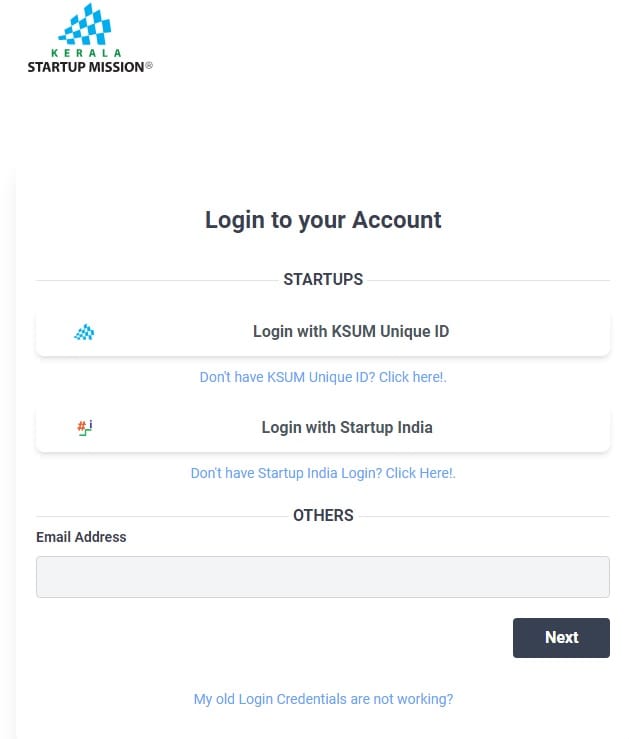Choose Login with Startup India
The image size is (629, 739).
(x=346, y=428)
